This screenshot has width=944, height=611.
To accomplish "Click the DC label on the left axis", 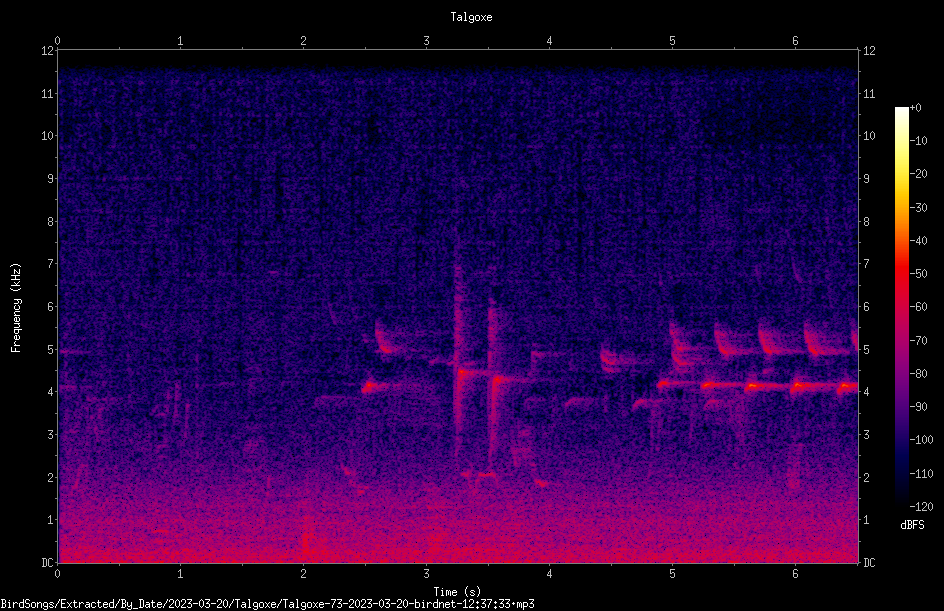I will coord(48,563).
